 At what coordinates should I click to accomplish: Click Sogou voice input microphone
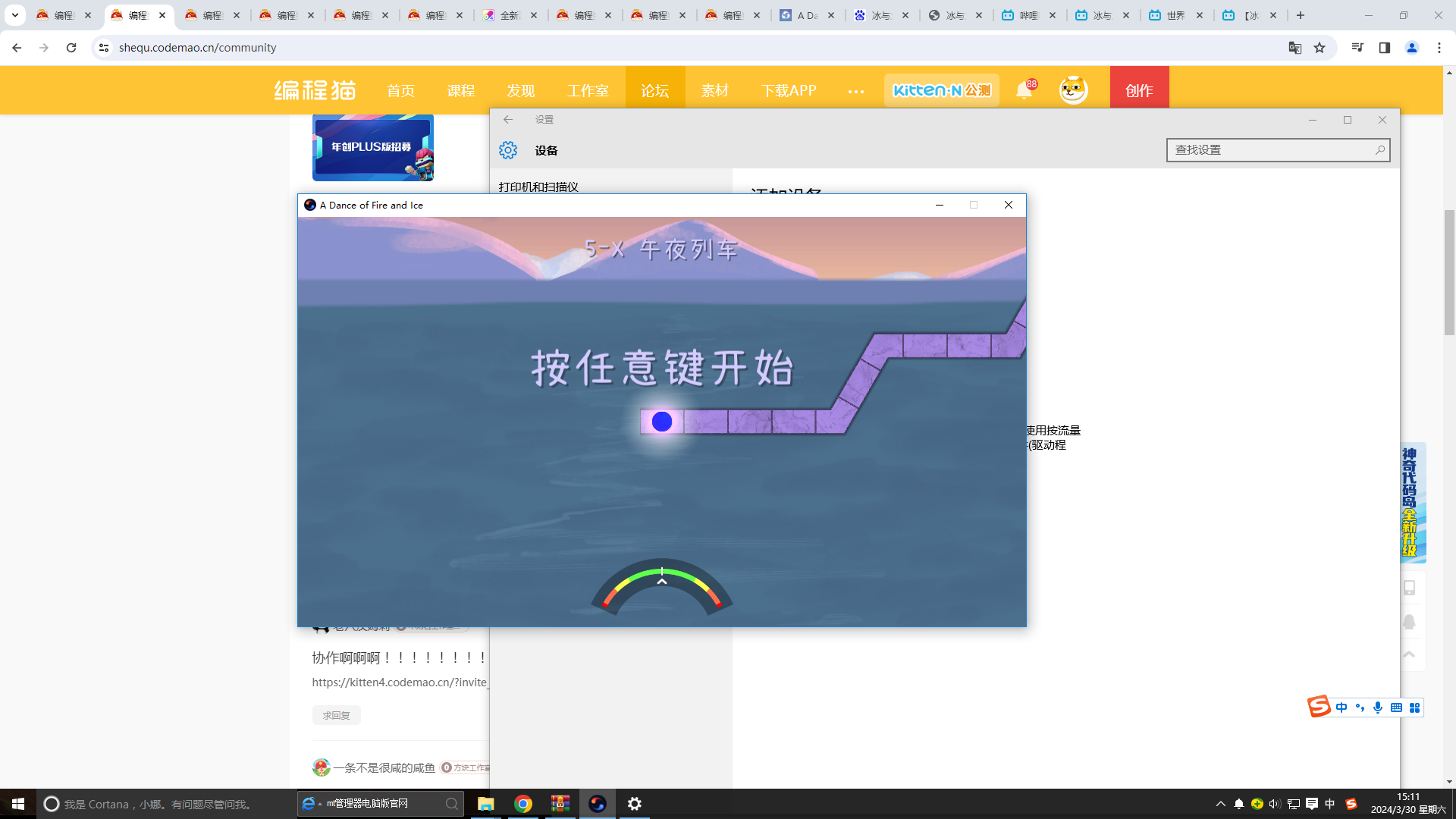(1378, 708)
